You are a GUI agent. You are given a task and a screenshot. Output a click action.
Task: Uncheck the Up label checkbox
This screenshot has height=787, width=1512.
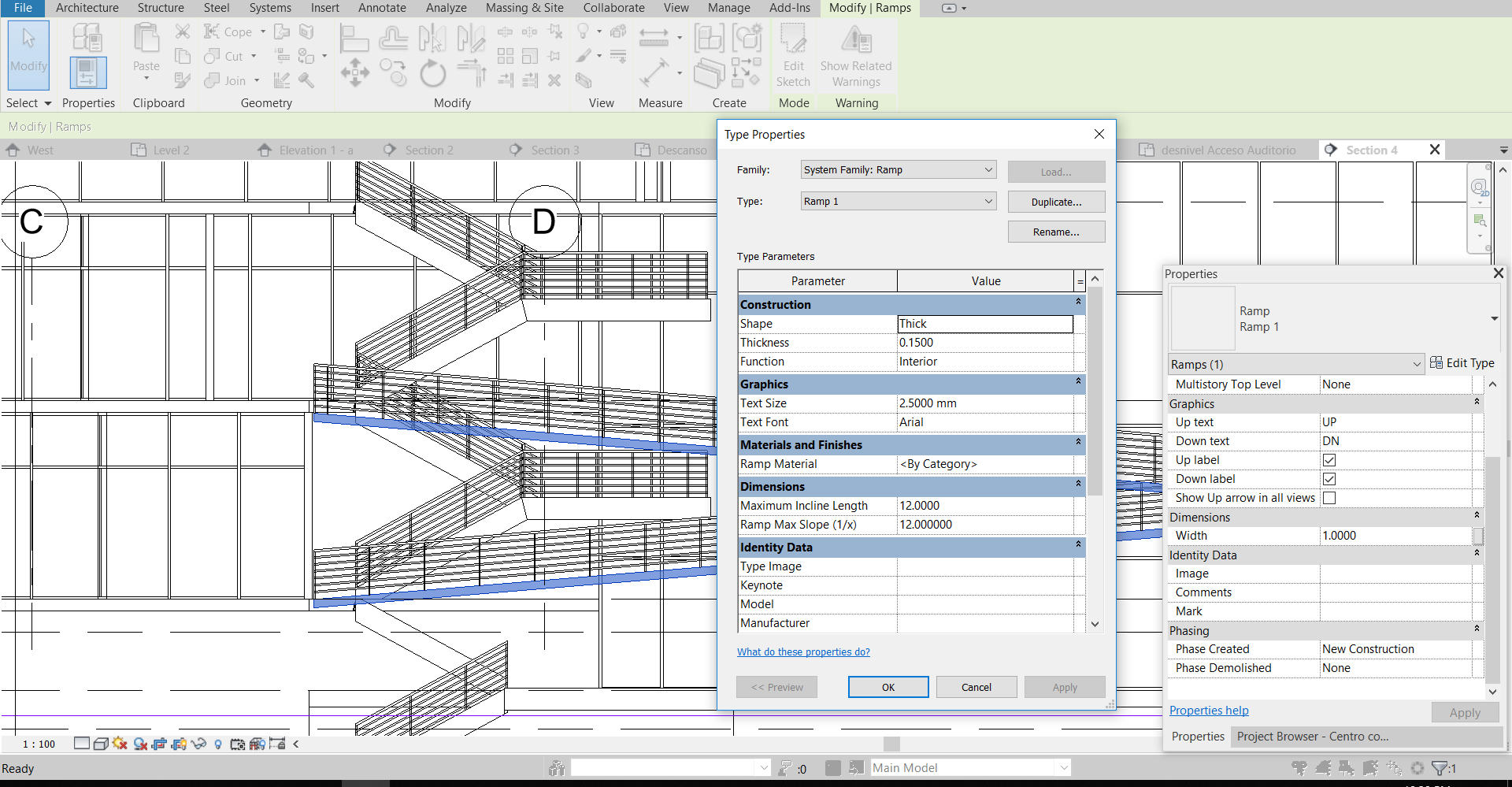click(x=1330, y=459)
